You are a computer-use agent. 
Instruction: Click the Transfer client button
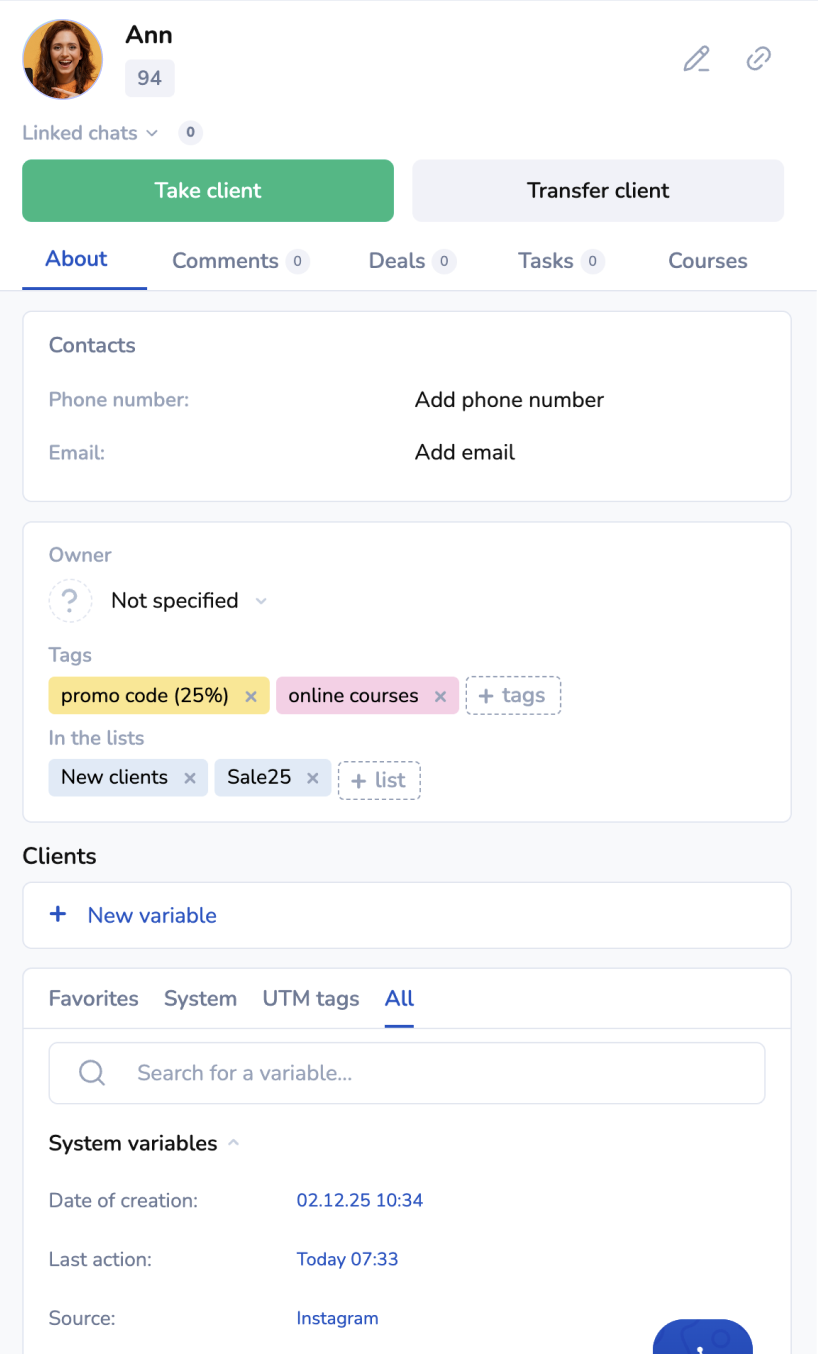coord(598,191)
